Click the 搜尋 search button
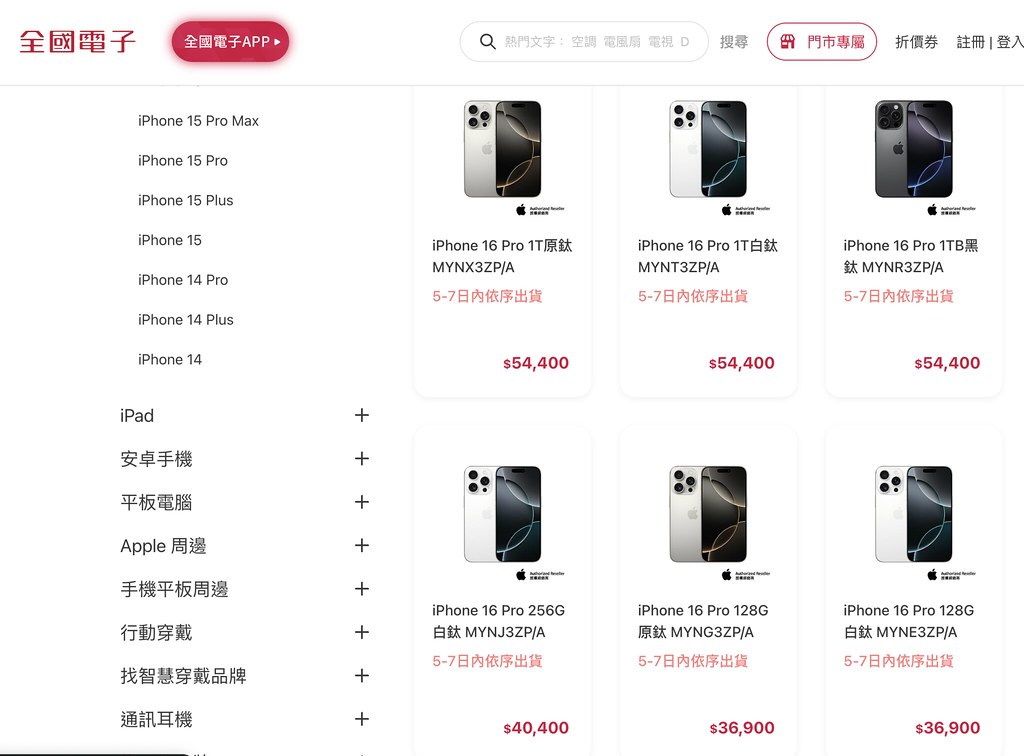 point(734,42)
